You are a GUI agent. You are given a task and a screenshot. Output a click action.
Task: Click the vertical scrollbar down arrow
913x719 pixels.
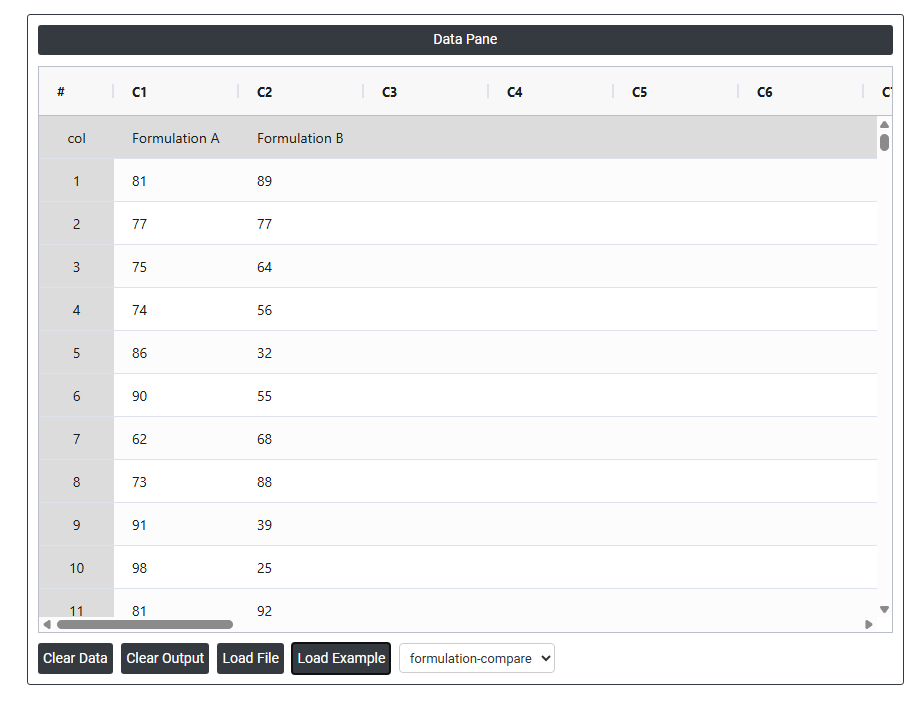click(884, 609)
